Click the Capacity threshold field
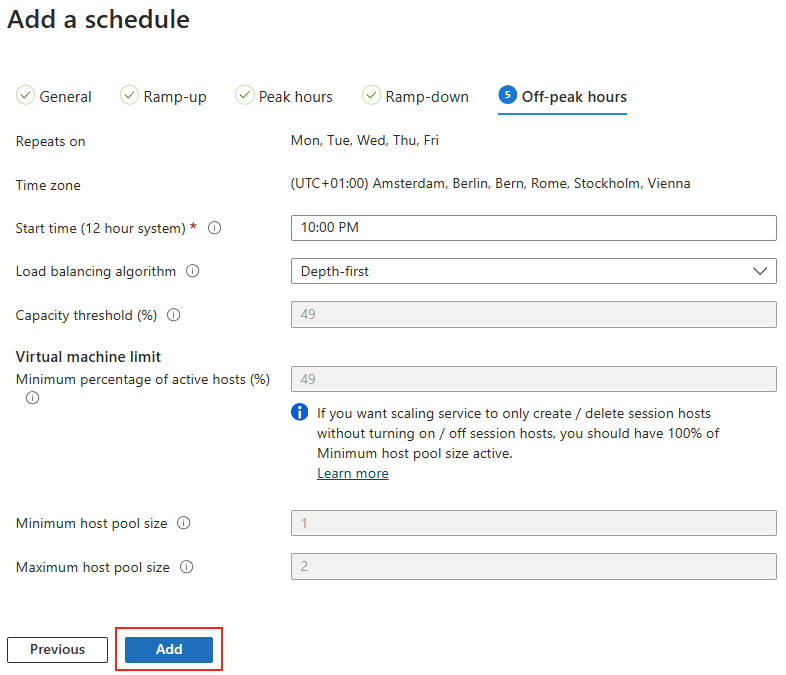786x675 pixels. point(533,315)
